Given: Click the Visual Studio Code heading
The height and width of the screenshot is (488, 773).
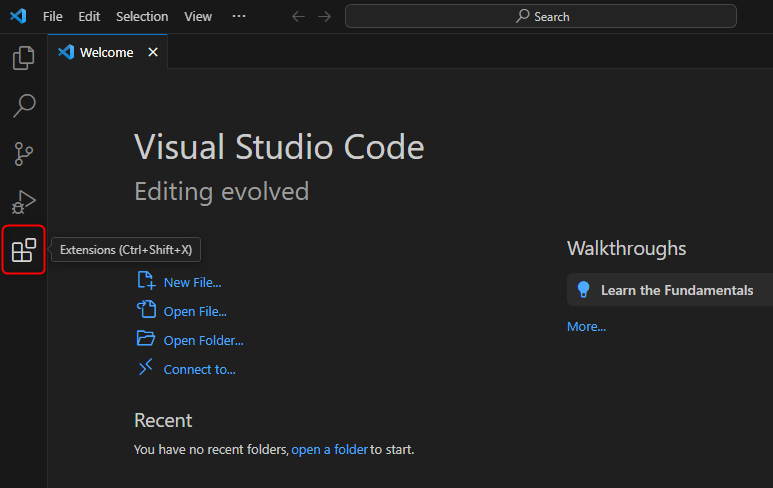Looking at the screenshot, I should point(279,147).
